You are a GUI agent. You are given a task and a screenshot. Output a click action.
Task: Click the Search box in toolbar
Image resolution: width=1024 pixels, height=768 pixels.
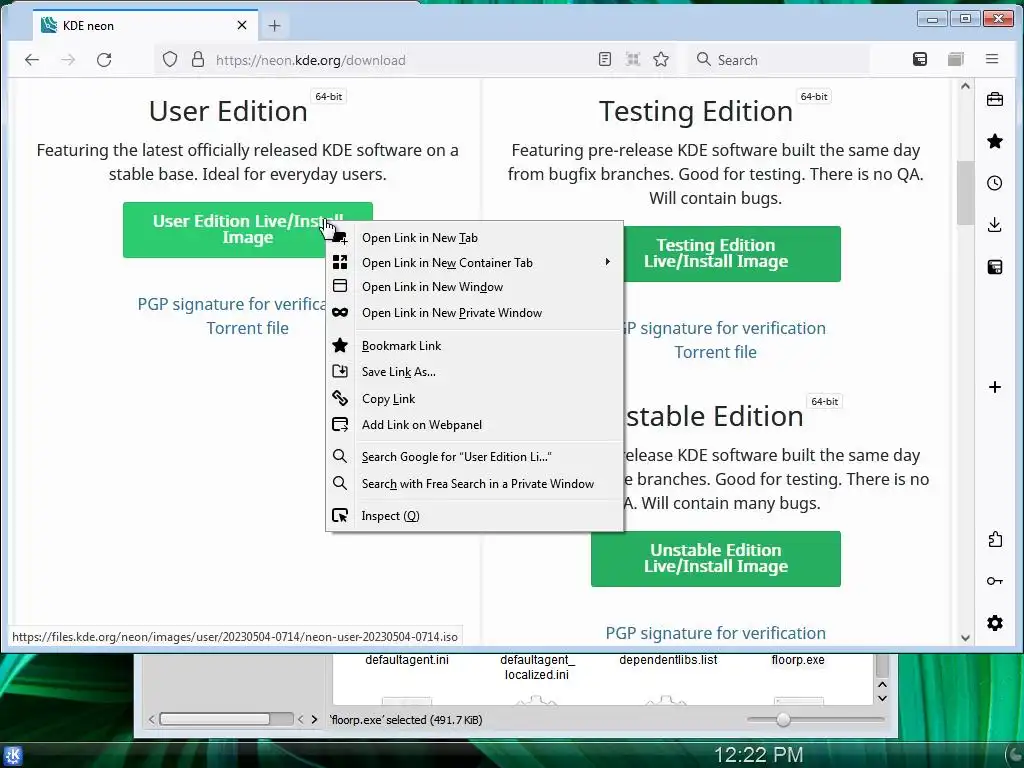pos(780,60)
